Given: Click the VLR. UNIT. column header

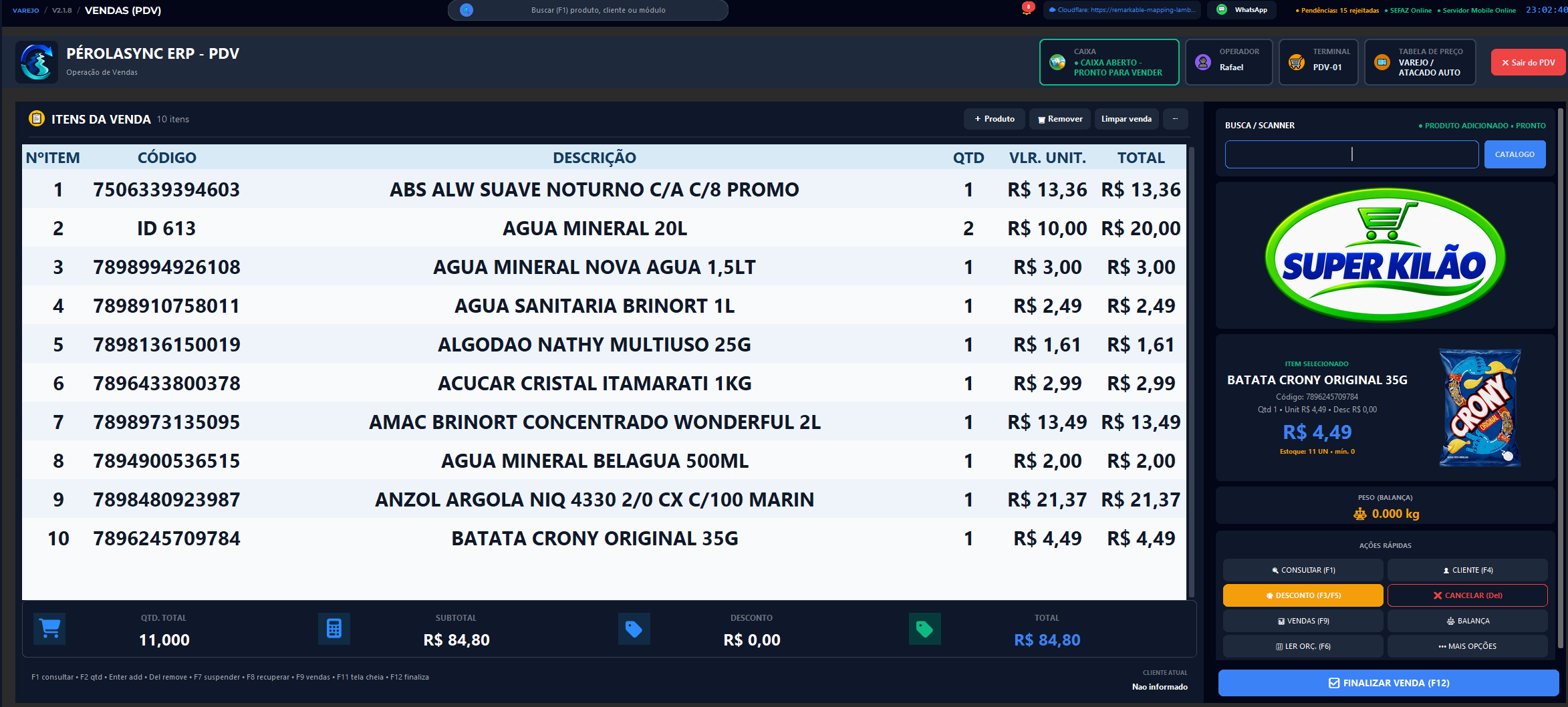Looking at the screenshot, I should pyautogui.click(x=1047, y=158).
